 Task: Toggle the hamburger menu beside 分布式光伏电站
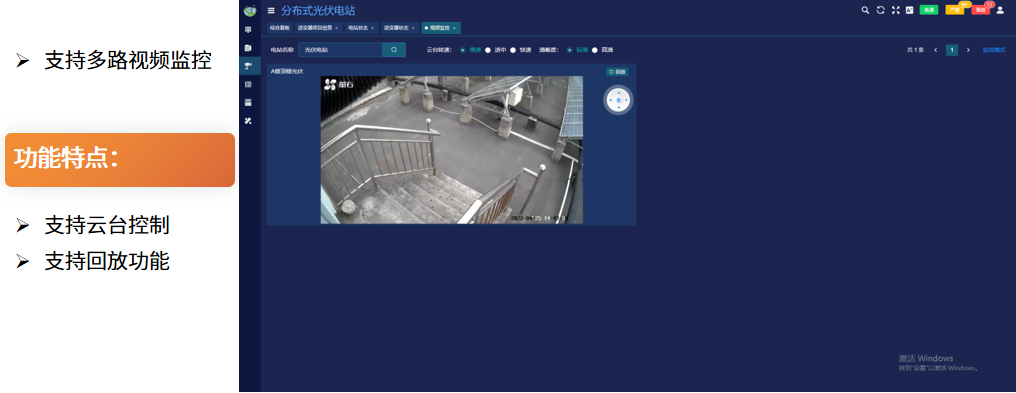coord(271,10)
